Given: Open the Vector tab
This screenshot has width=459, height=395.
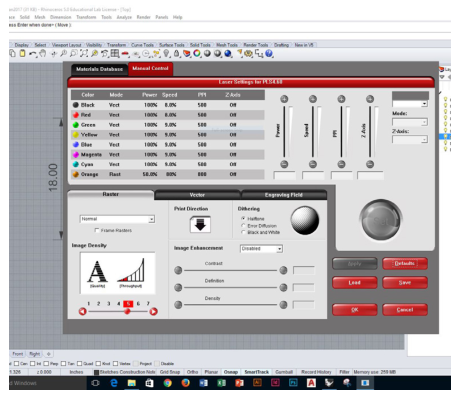Looking at the screenshot, I should click(x=197, y=195).
